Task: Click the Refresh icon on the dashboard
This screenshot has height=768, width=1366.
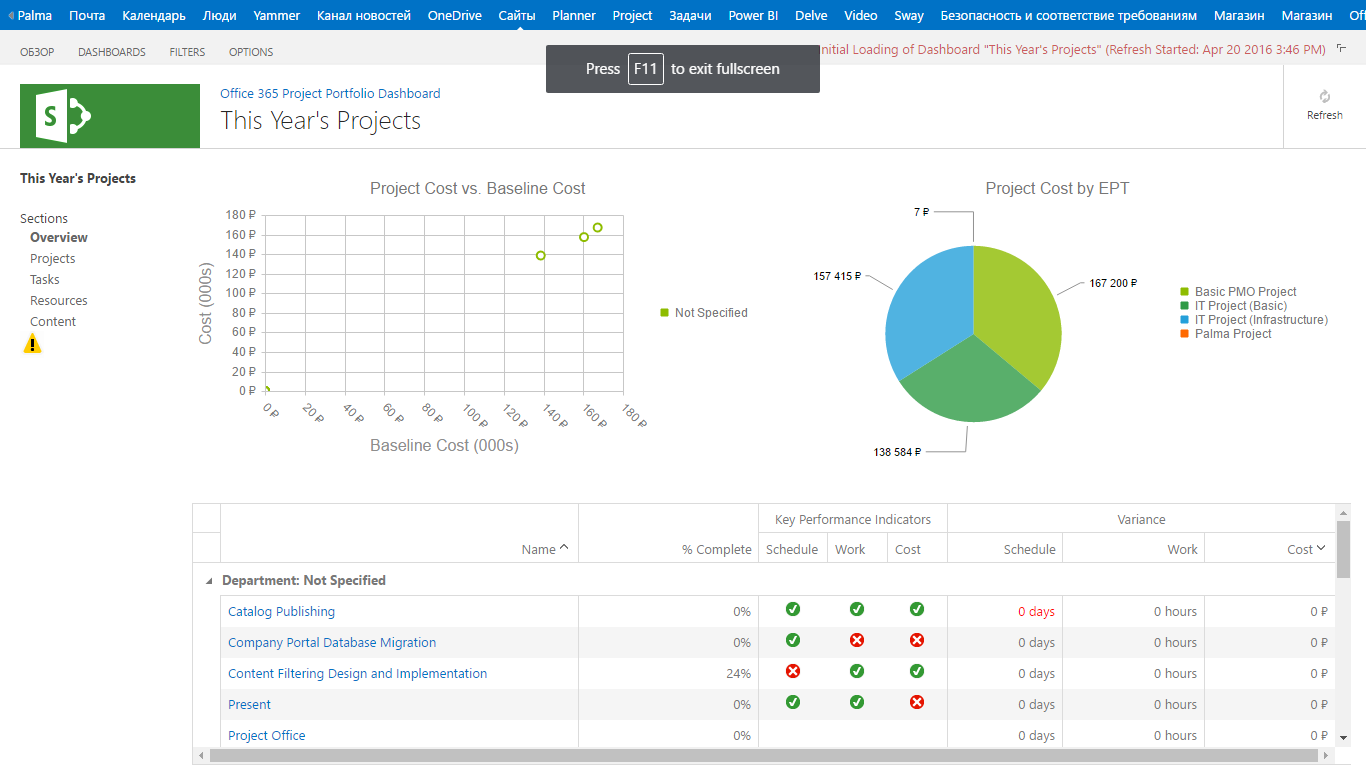Action: (x=1324, y=96)
